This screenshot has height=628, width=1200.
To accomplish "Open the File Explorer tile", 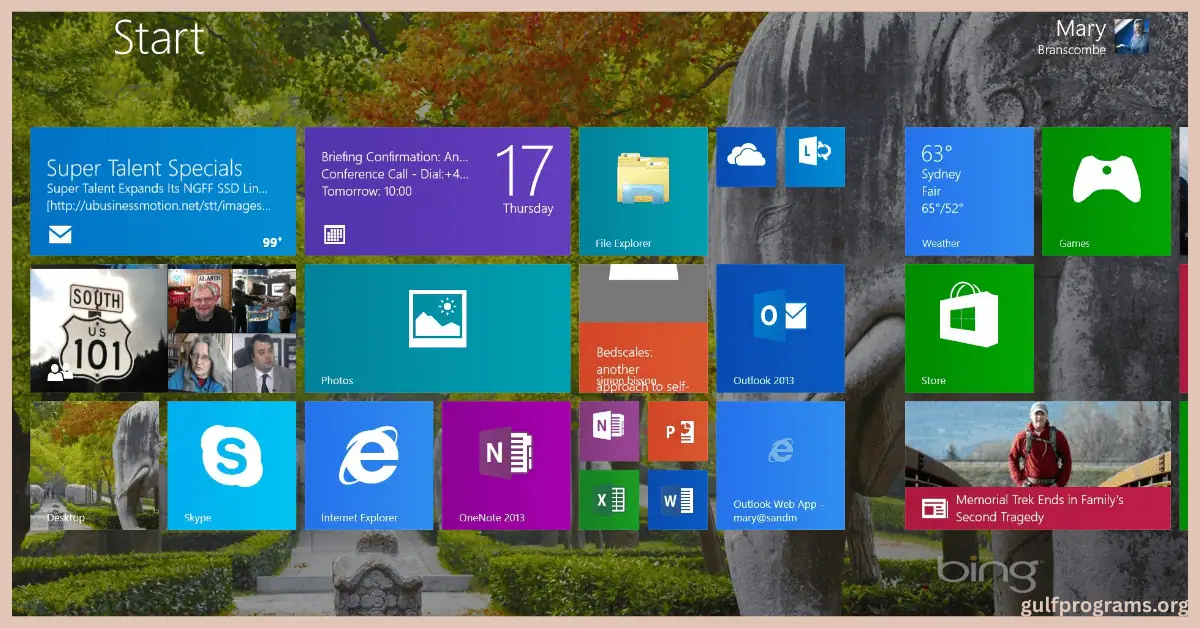I will click(643, 190).
